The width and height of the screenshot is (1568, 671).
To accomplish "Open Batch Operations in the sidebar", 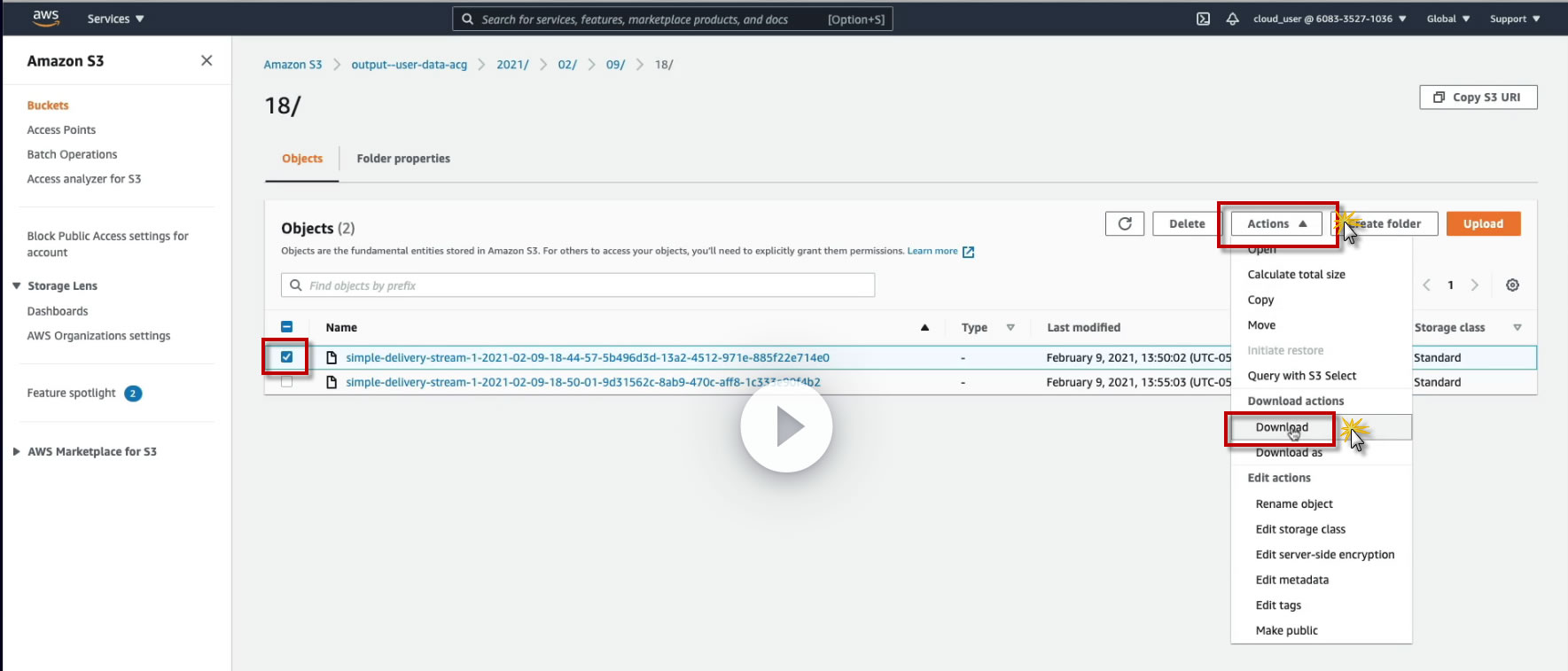I will point(72,154).
